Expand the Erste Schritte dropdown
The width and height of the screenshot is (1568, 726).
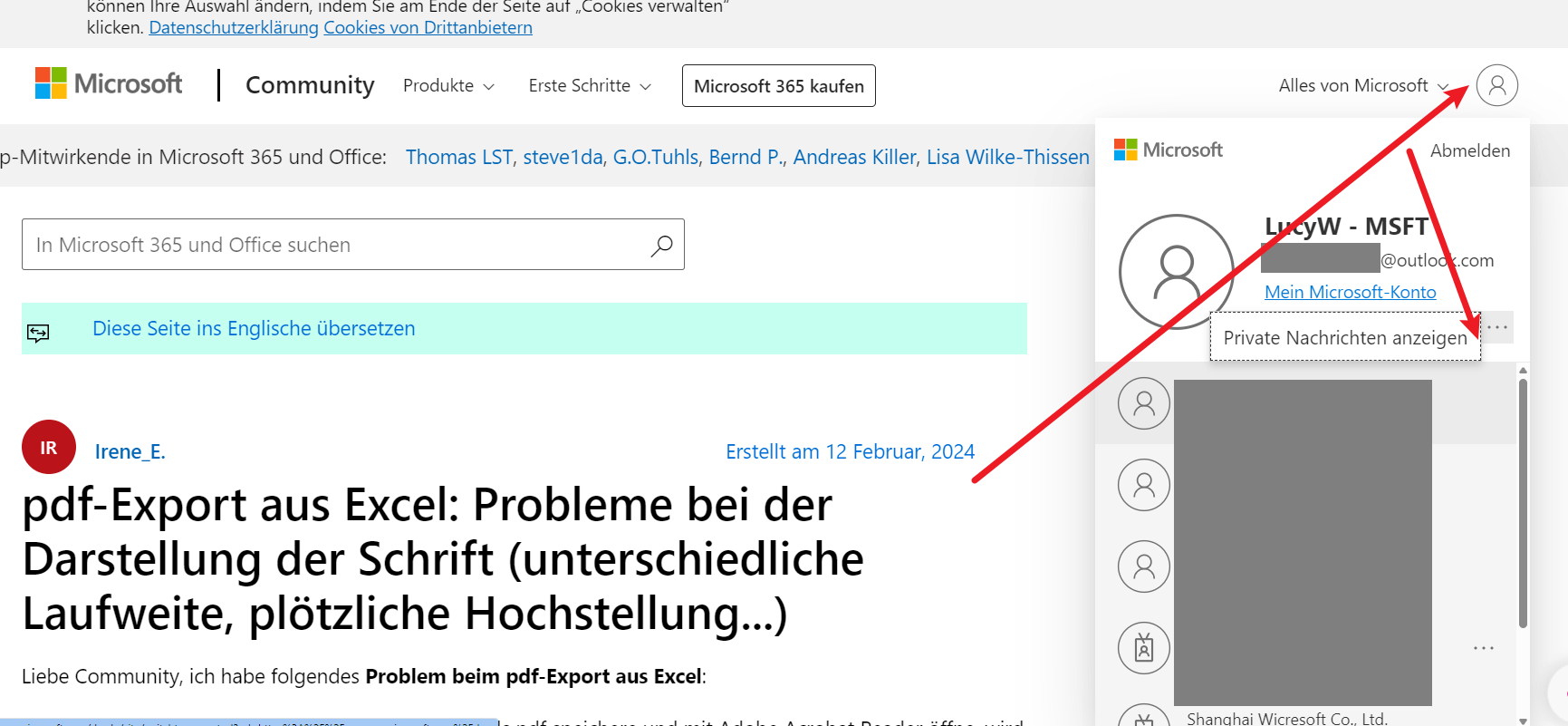click(x=590, y=85)
